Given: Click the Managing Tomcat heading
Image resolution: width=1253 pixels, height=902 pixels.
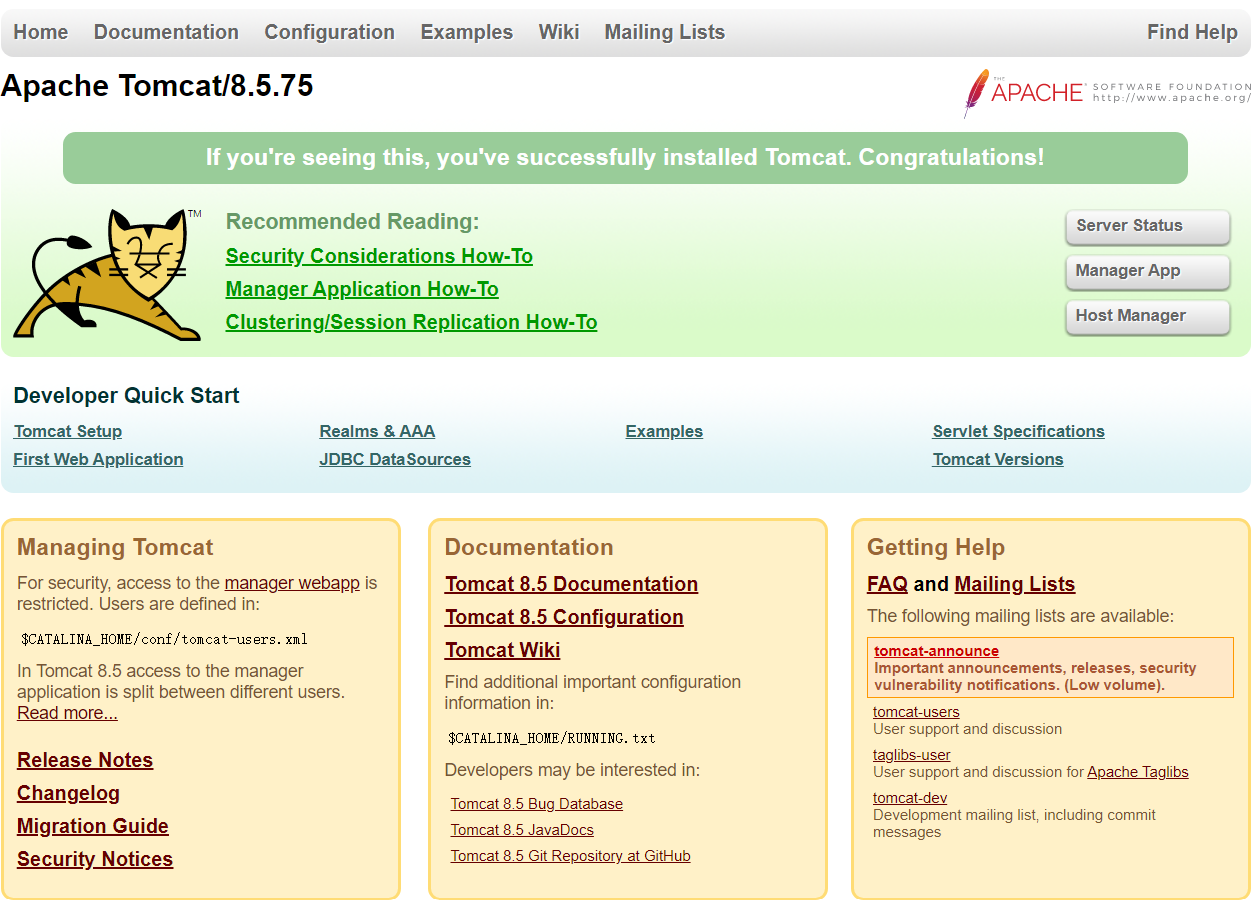Looking at the screenshot, I should tap(115, 548).
